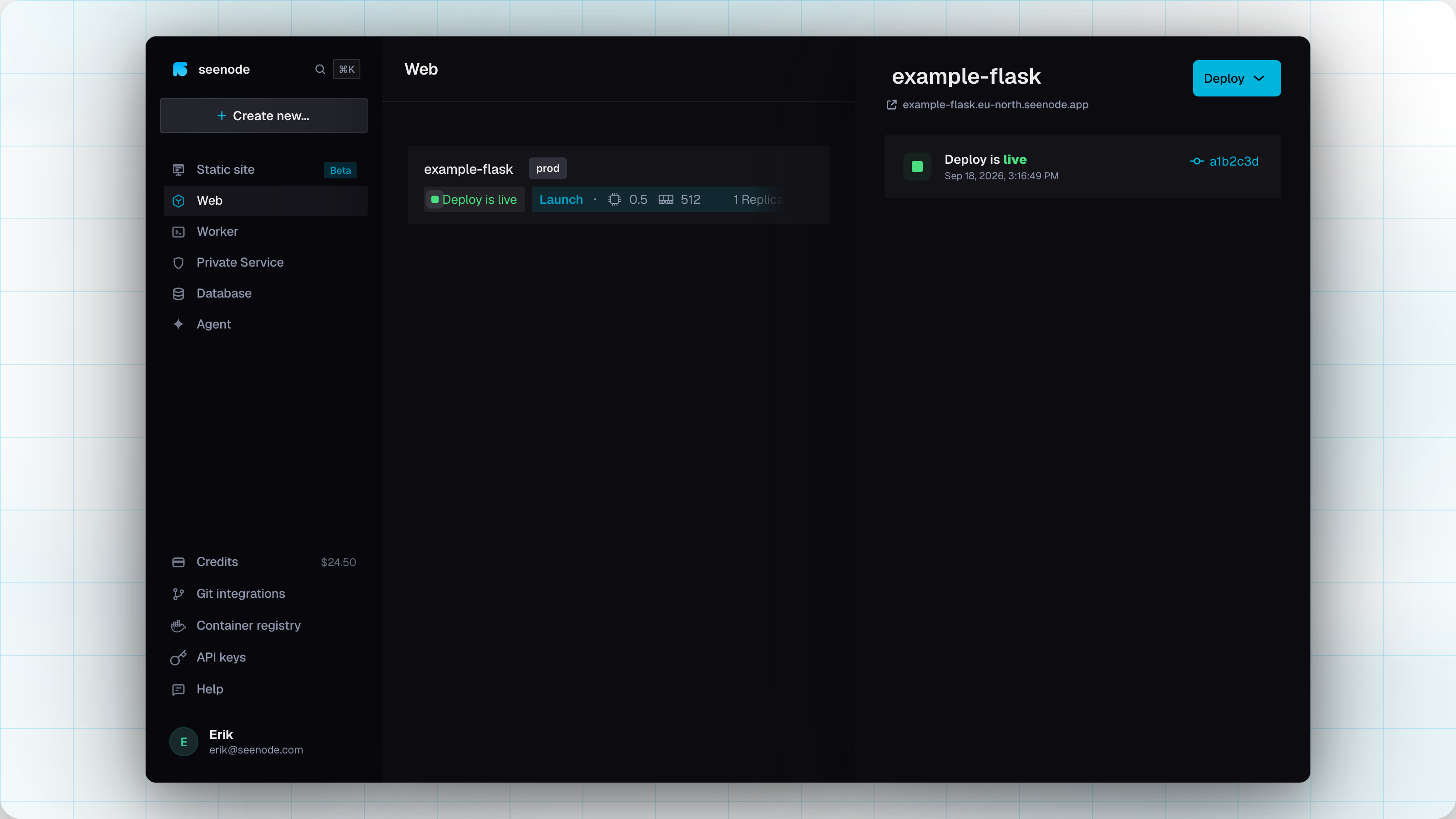Image resolution: width=1456 pixels, height=819 pixels.
Task: Click the Deploy is live badge on card
Action: [x=474, y=200]
